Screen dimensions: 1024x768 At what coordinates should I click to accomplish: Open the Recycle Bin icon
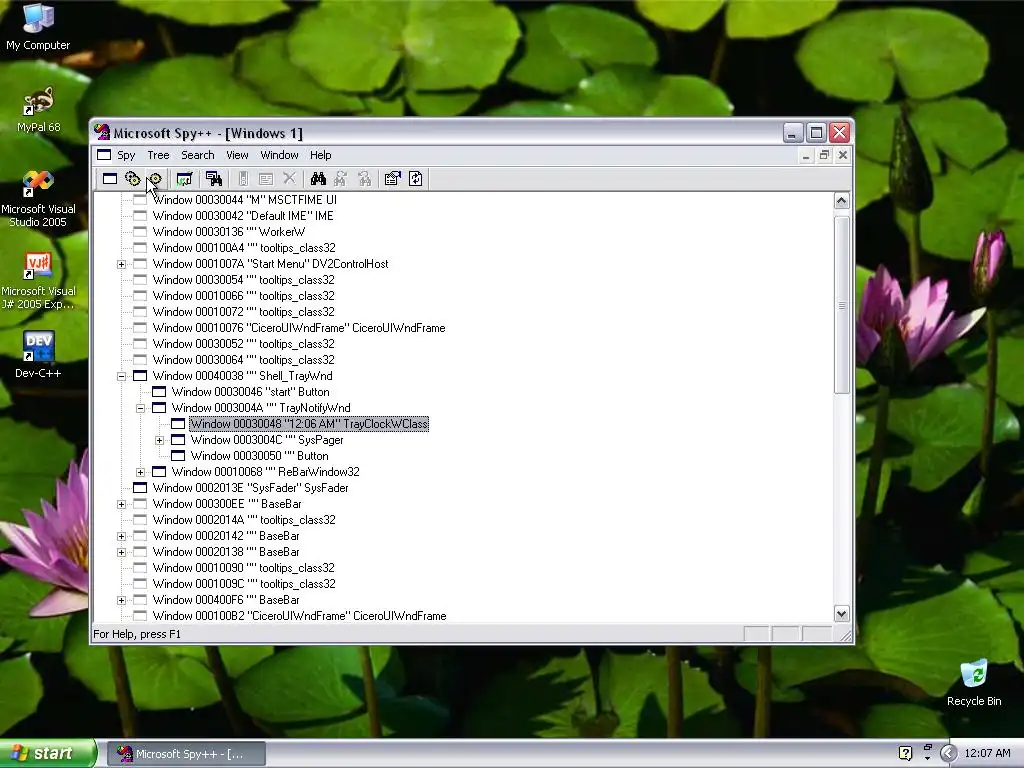point(974,682)
